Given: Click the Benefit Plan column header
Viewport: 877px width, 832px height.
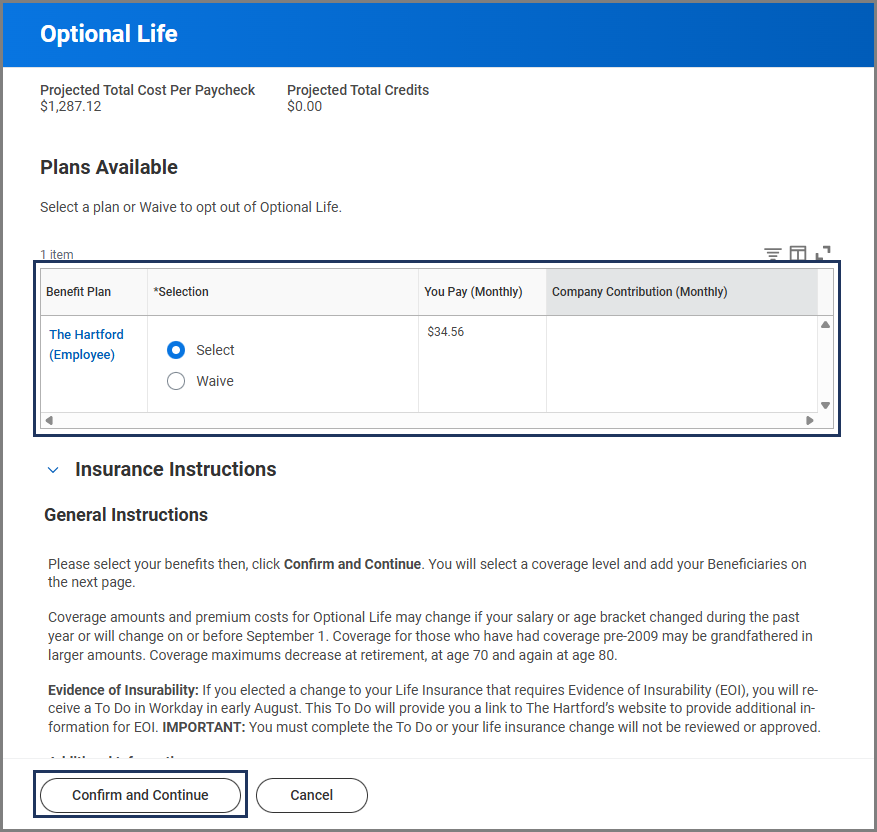Looking at the screenshot, I should click(x=79, y=292).
